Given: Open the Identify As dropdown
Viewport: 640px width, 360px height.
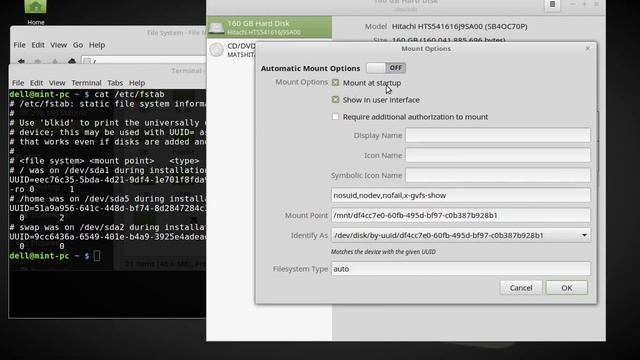Looking at the screenshot, I should (x=461, y=235).
